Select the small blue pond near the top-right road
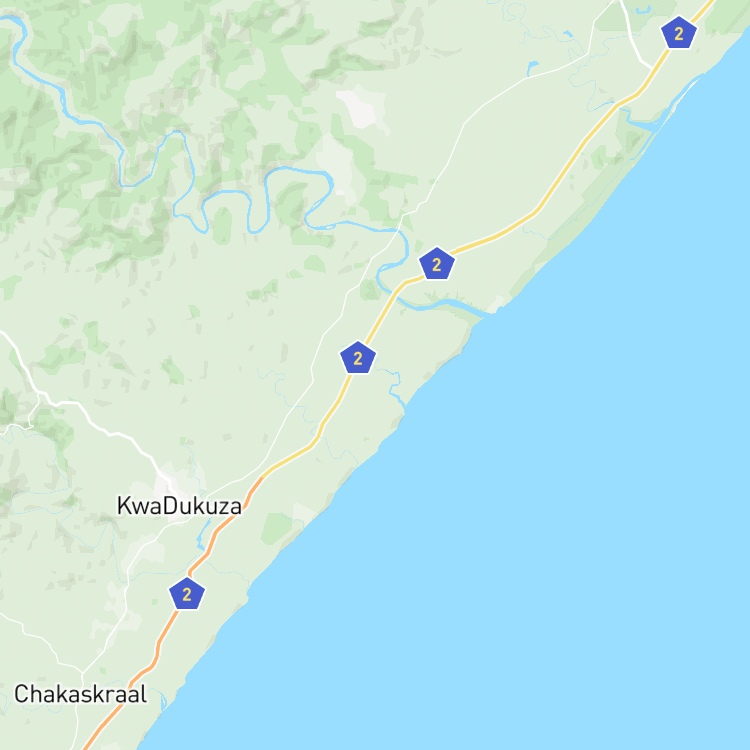750x750 pixels. tap(532, 67)
